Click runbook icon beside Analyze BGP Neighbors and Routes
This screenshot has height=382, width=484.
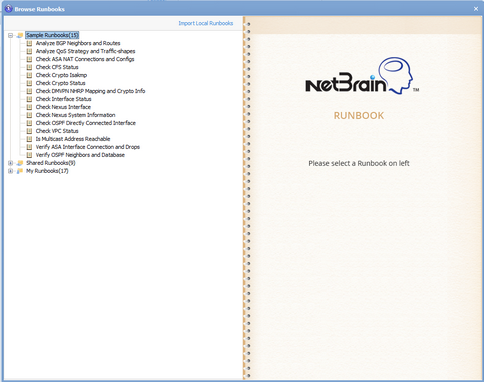29,43
